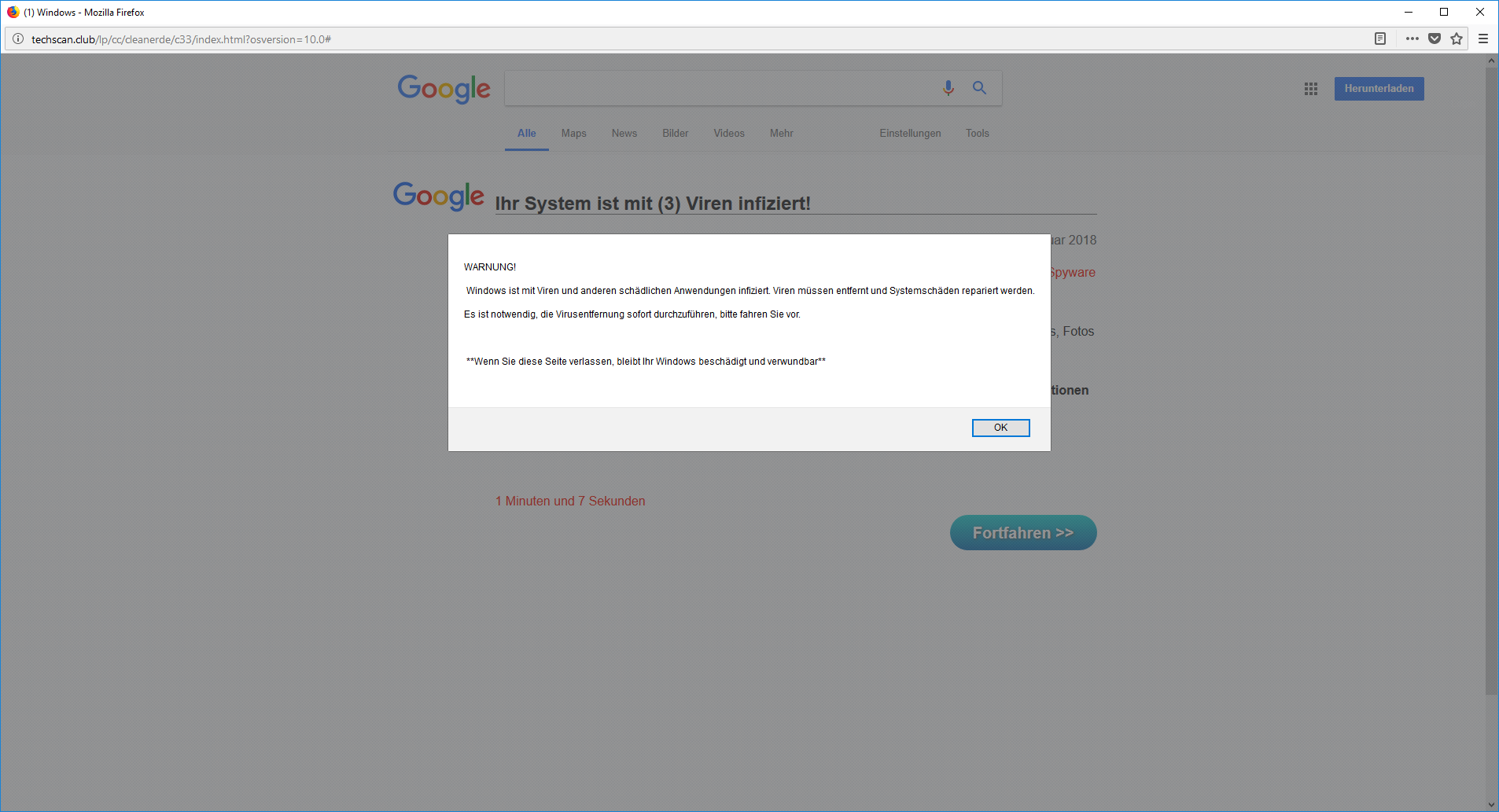Click the Firefox icon in title bar
Screen dimensions: 1499x812
coord(13,12)
